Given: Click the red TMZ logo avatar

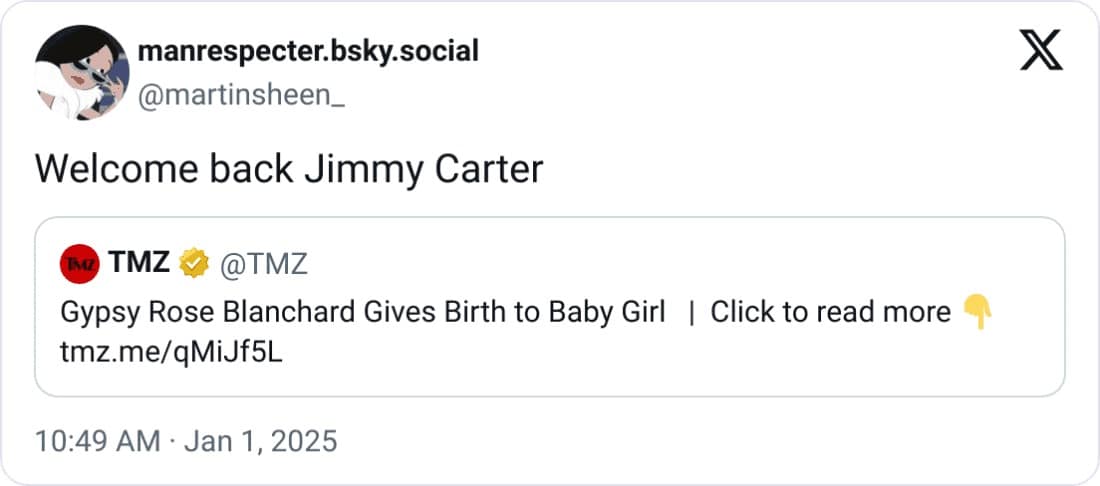Looking at the screenshot, I should point(80,264).
